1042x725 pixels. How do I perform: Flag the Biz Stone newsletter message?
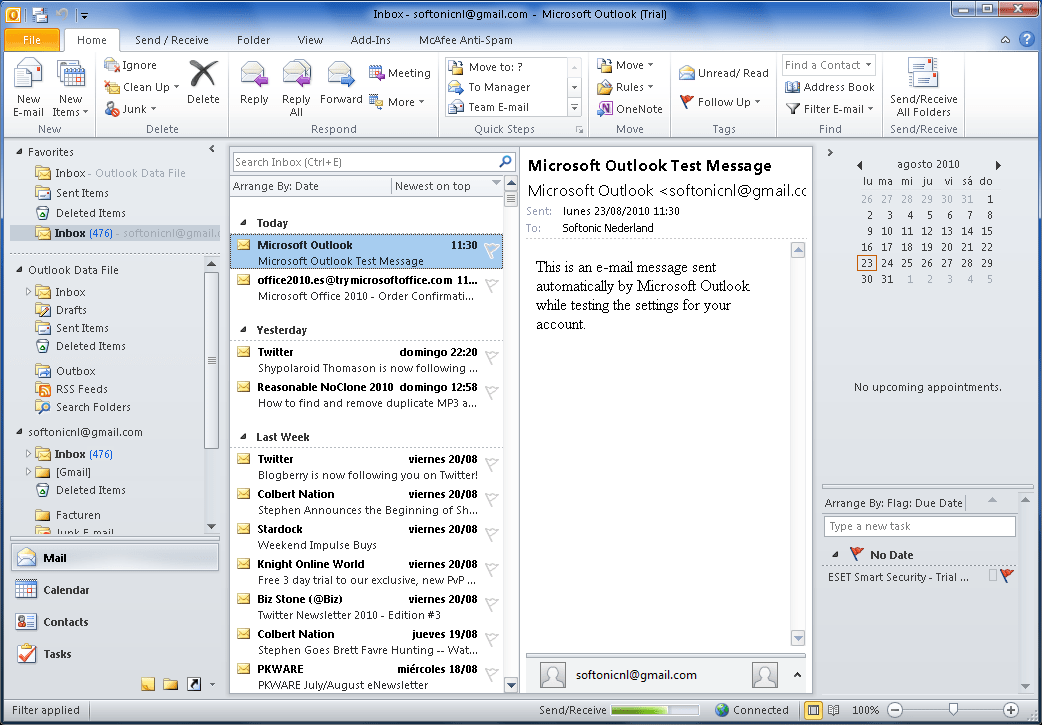pyautogui.click(x=491, y=604)
